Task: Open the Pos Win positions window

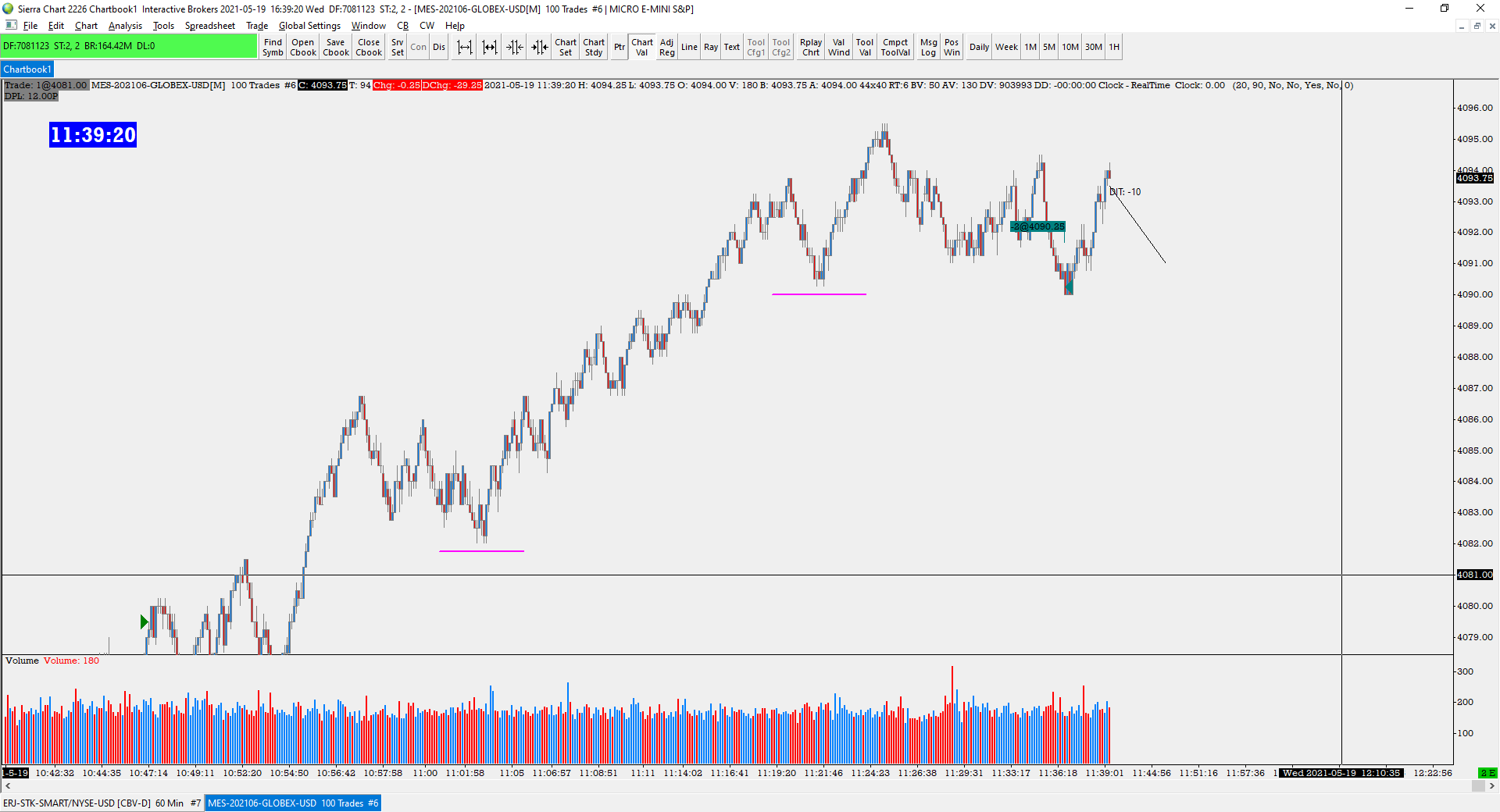Action: 952,47
